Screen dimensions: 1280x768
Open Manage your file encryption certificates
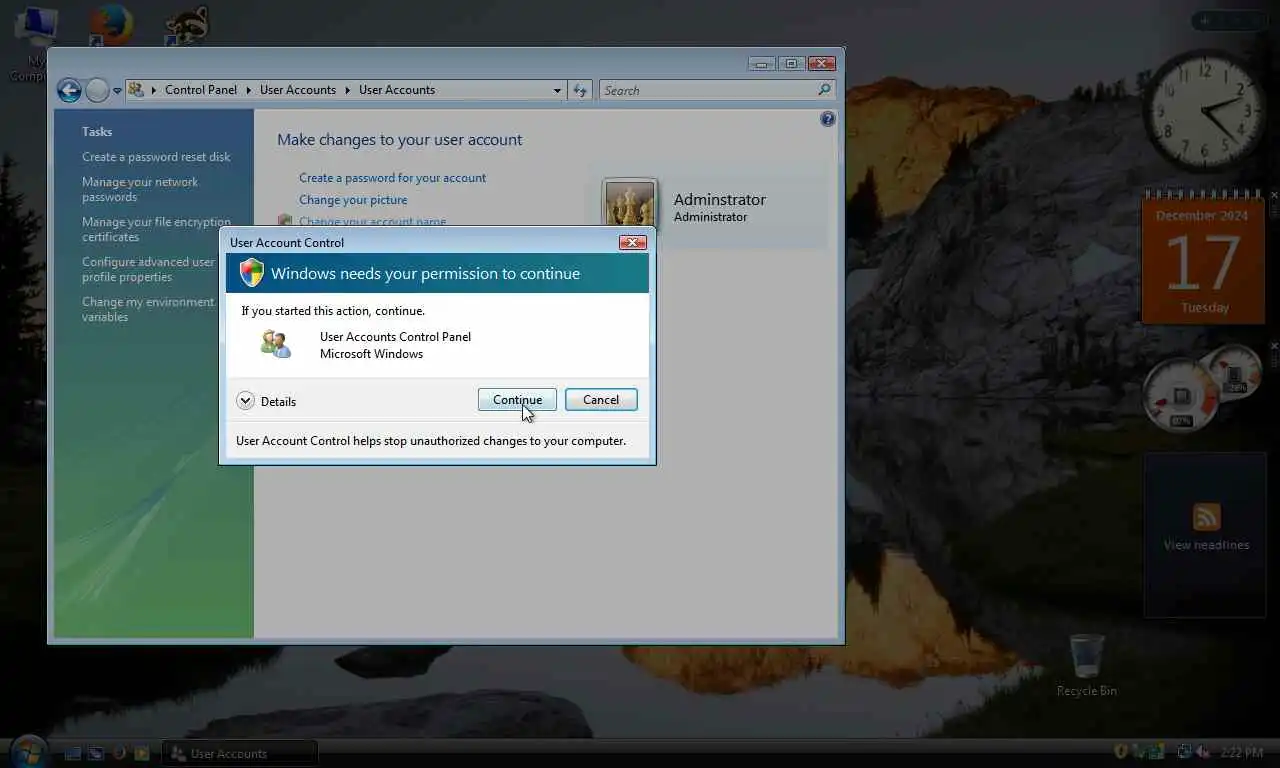pyautogui.click(x=156, y=229)
